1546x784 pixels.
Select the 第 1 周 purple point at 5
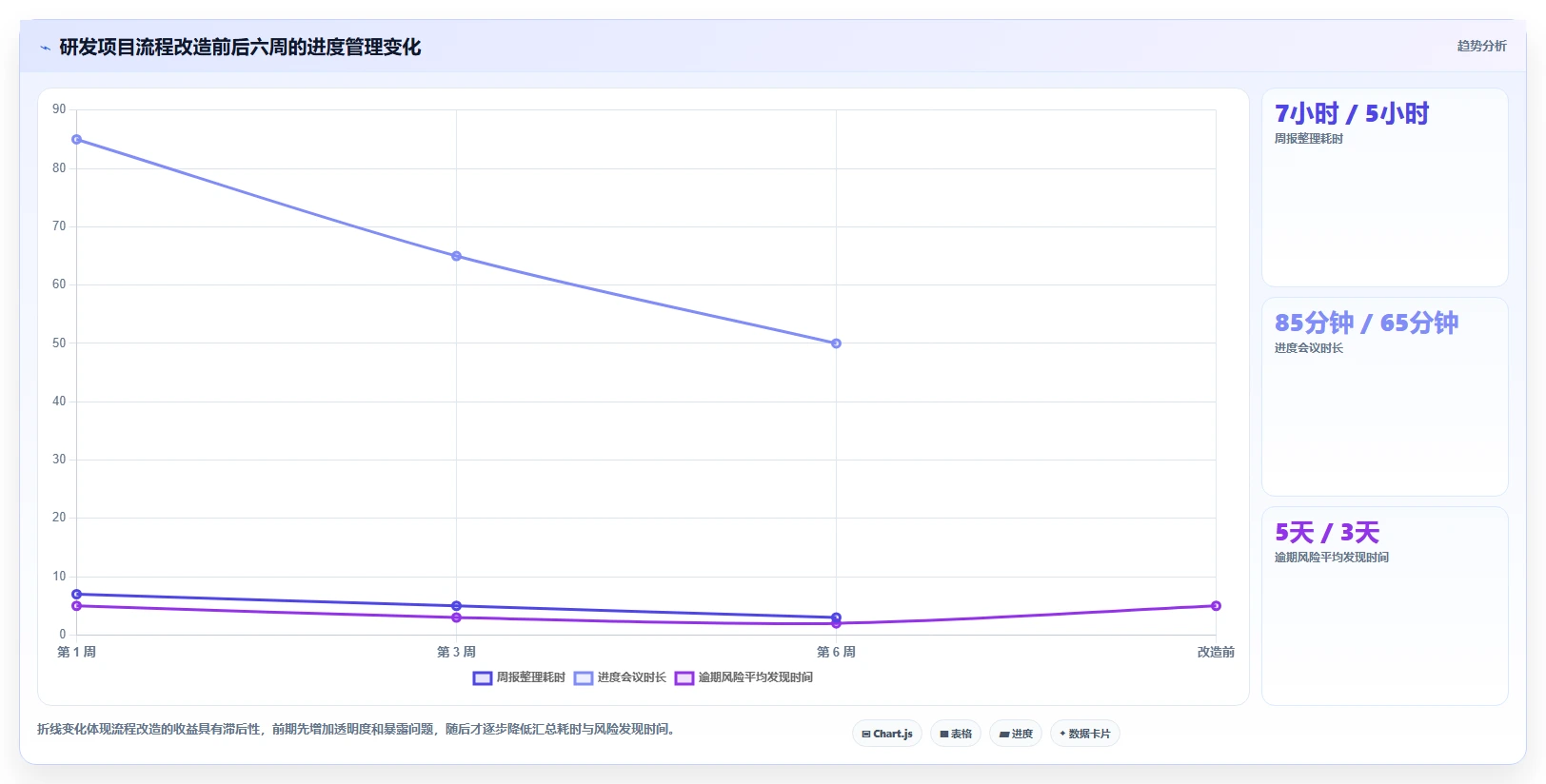(x=77, y=606)
